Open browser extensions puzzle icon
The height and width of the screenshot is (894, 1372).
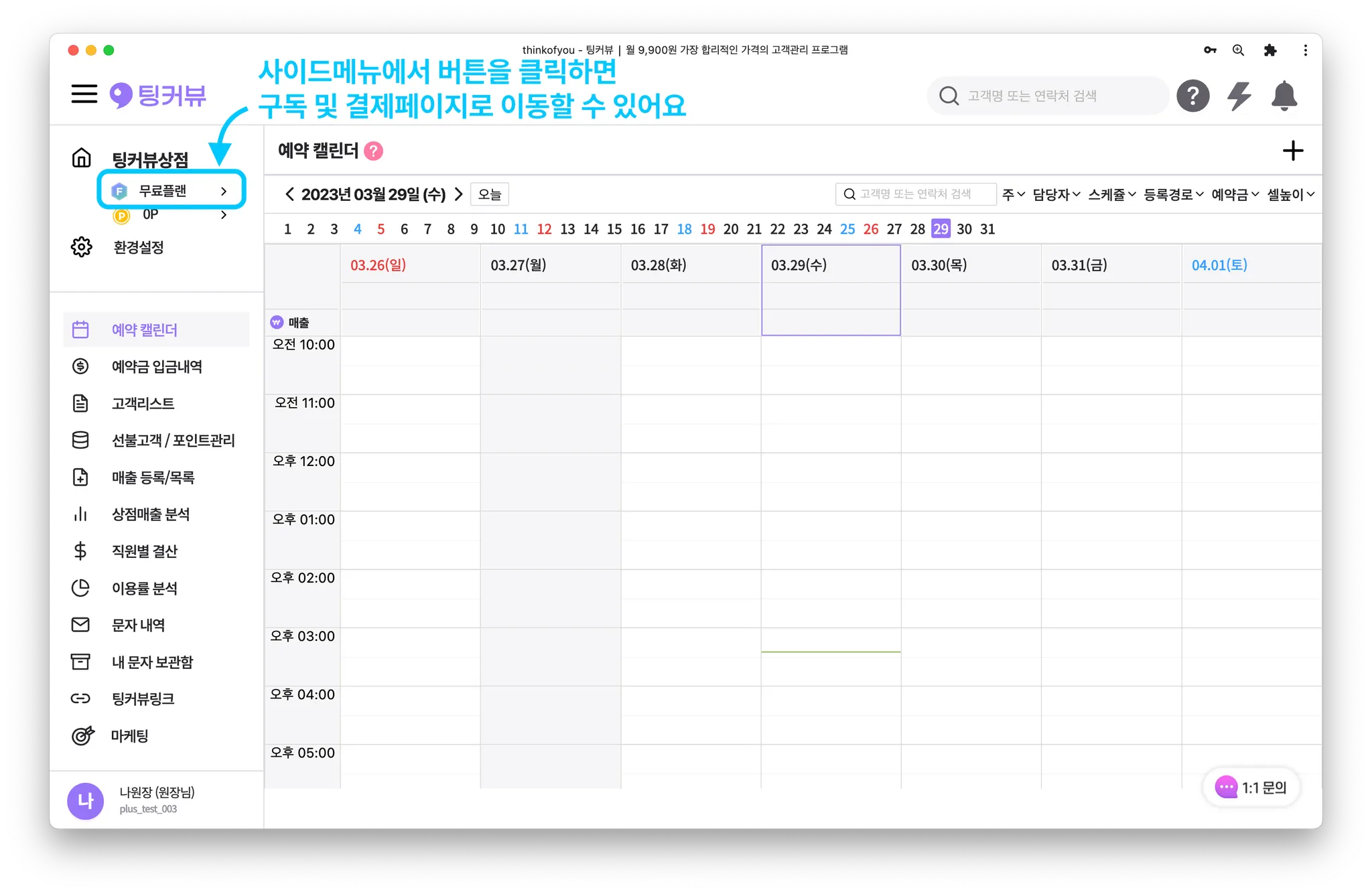click(1270, 50)
